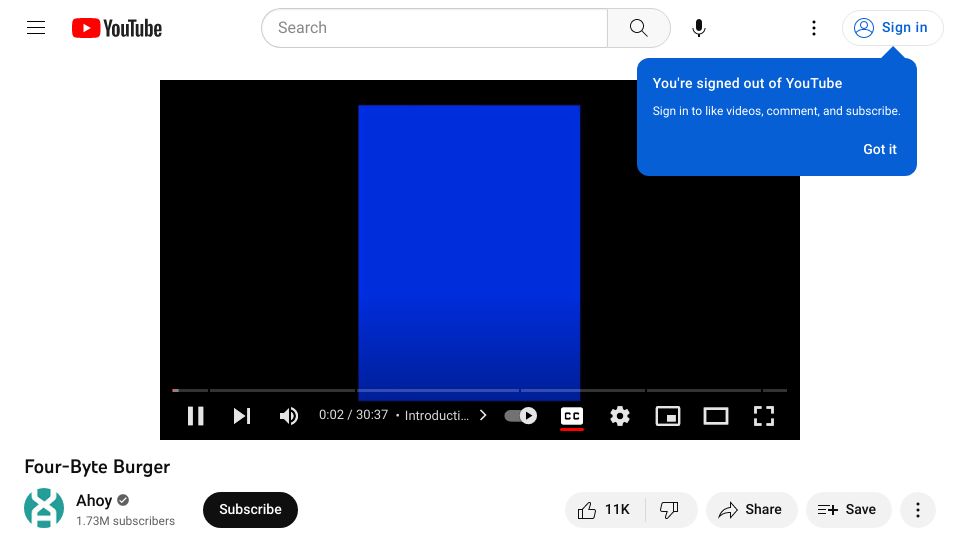Click the Sign in button
Screen dimensions: 960x540
click(891, 28)
